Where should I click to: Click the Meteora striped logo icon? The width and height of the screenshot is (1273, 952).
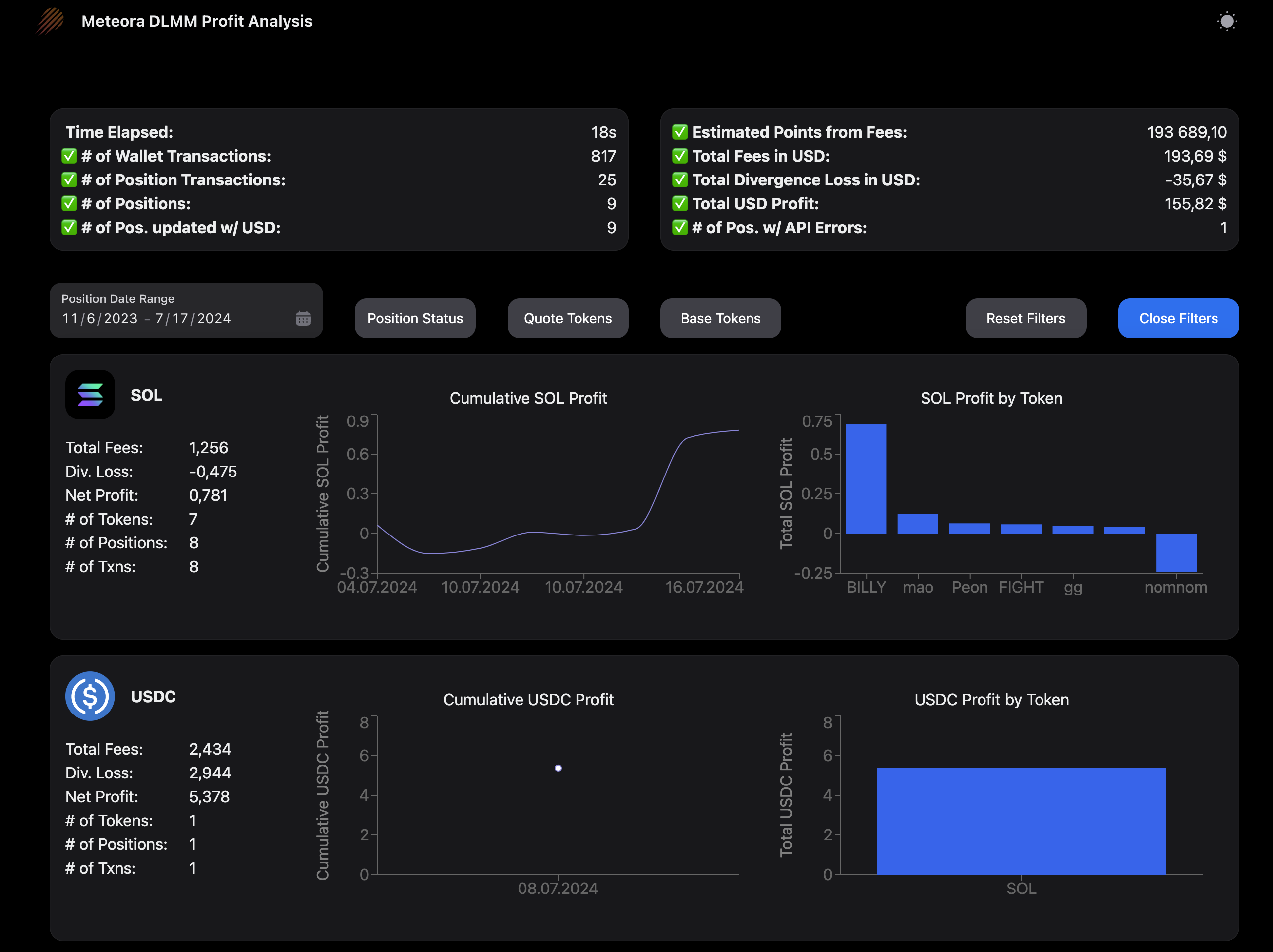click(x=51, y=21)
